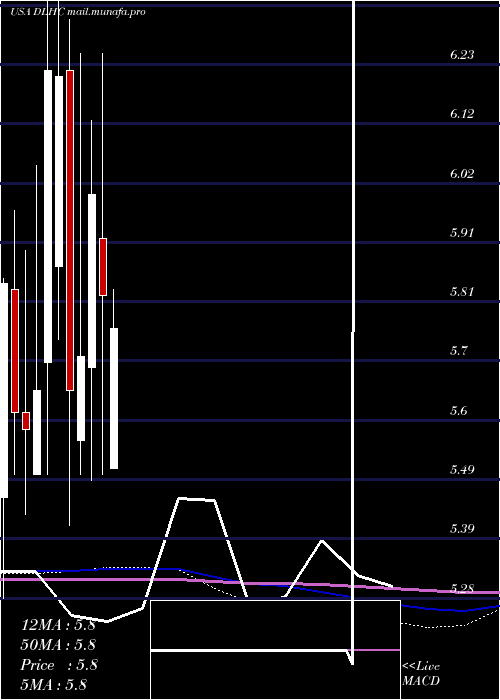Click the MACD inset panel
This screenshot has height=700, width=500.
point(275,650)
